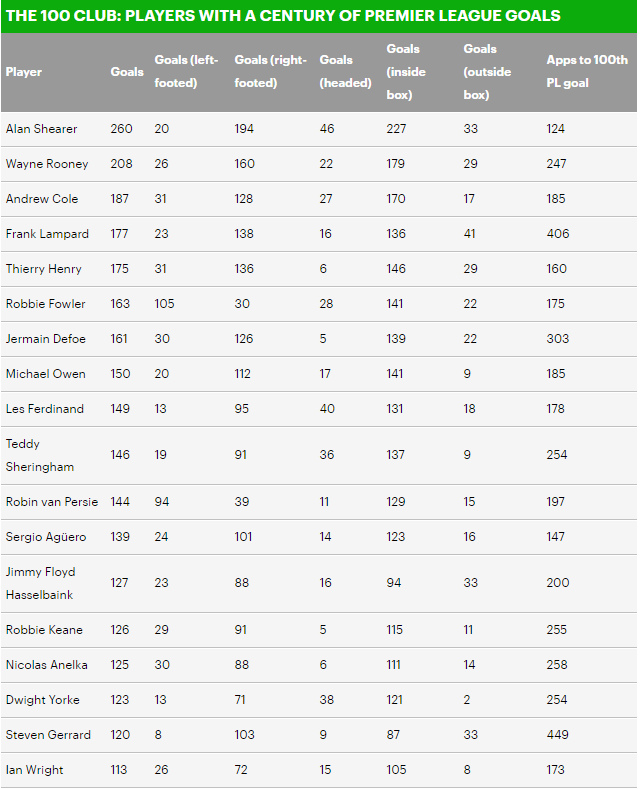Select Alan Shearer's name in the table
The height and width of the screenshot is (789, 641).
[x=41, y=129]
